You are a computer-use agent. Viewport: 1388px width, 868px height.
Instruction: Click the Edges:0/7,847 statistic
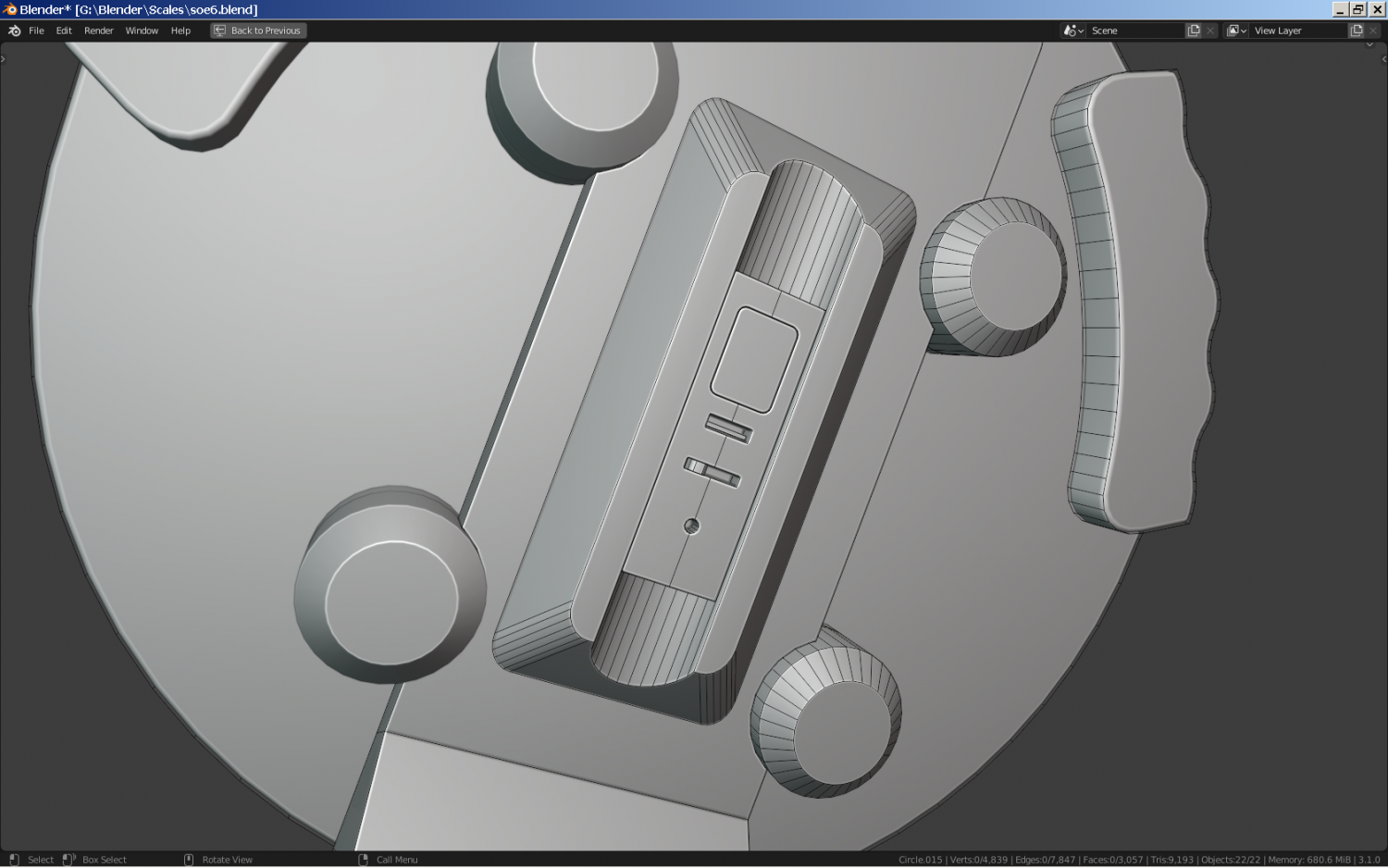[1045, 860]
